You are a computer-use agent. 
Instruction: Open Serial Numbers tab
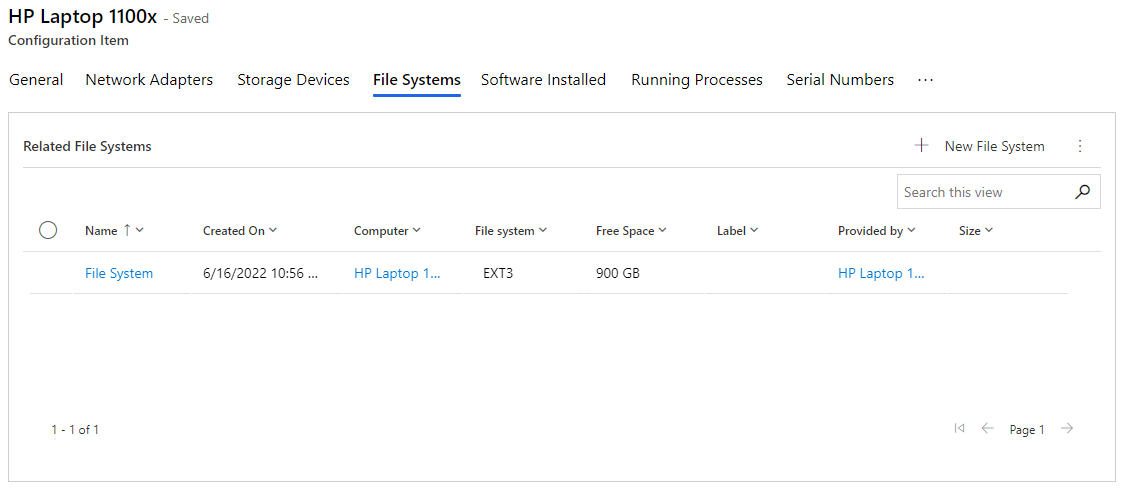click(x=840, y=80)
